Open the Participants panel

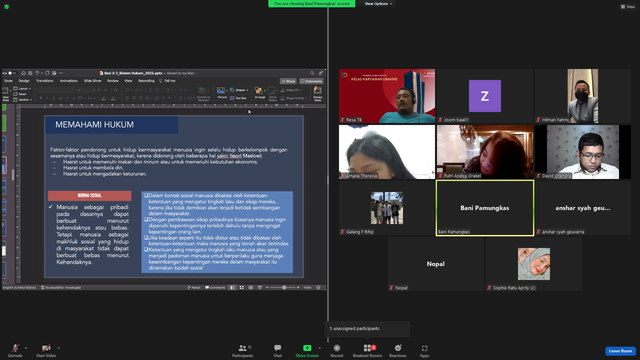click(242, 350)
